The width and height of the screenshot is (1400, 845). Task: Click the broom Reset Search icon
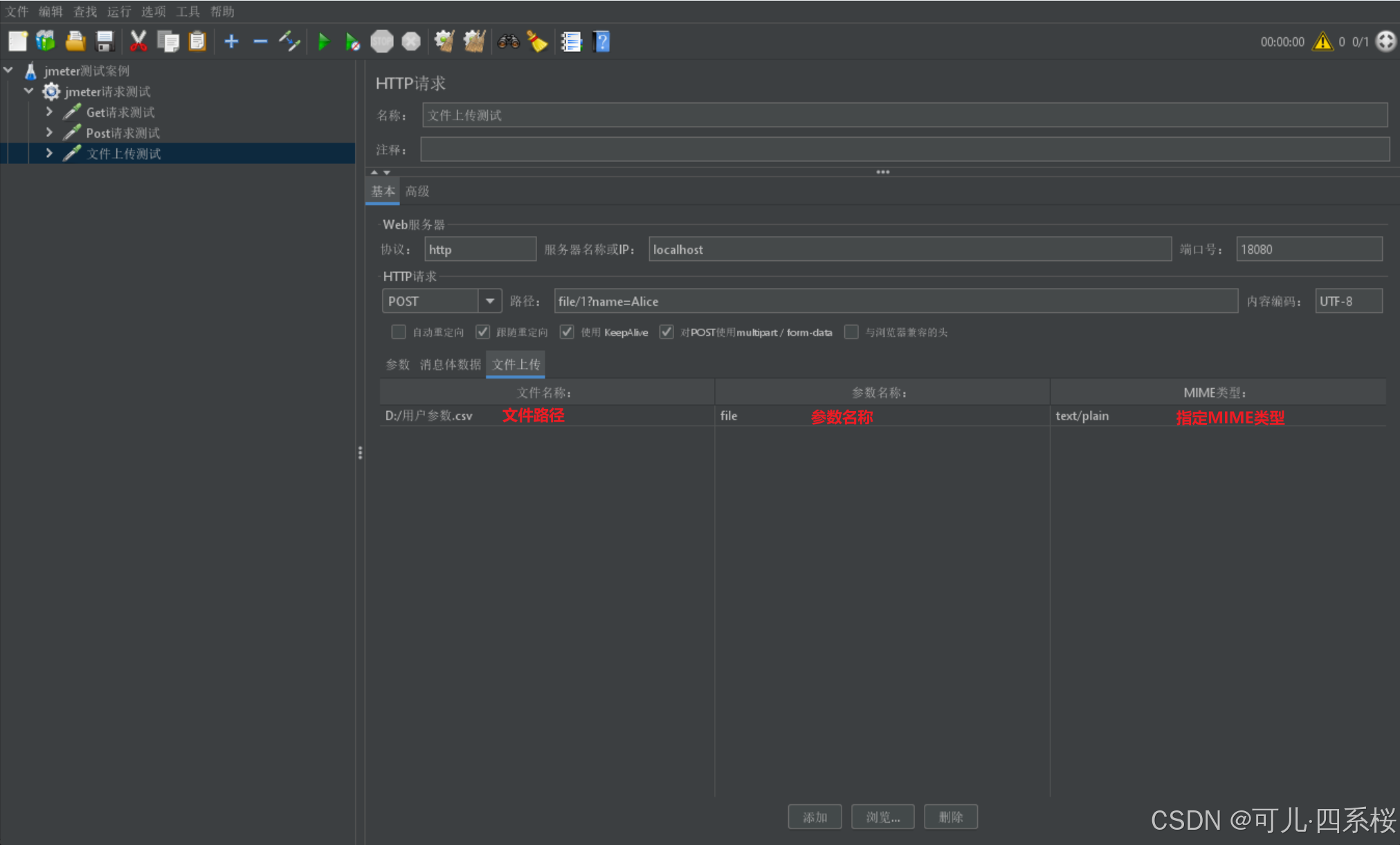537,42
